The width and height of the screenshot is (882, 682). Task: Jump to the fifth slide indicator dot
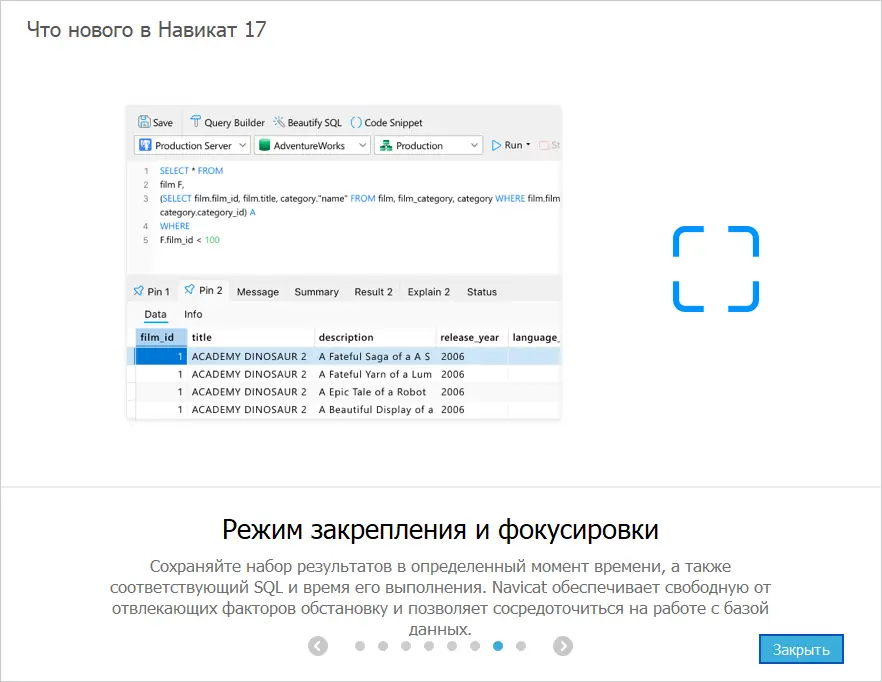[452, 646]
